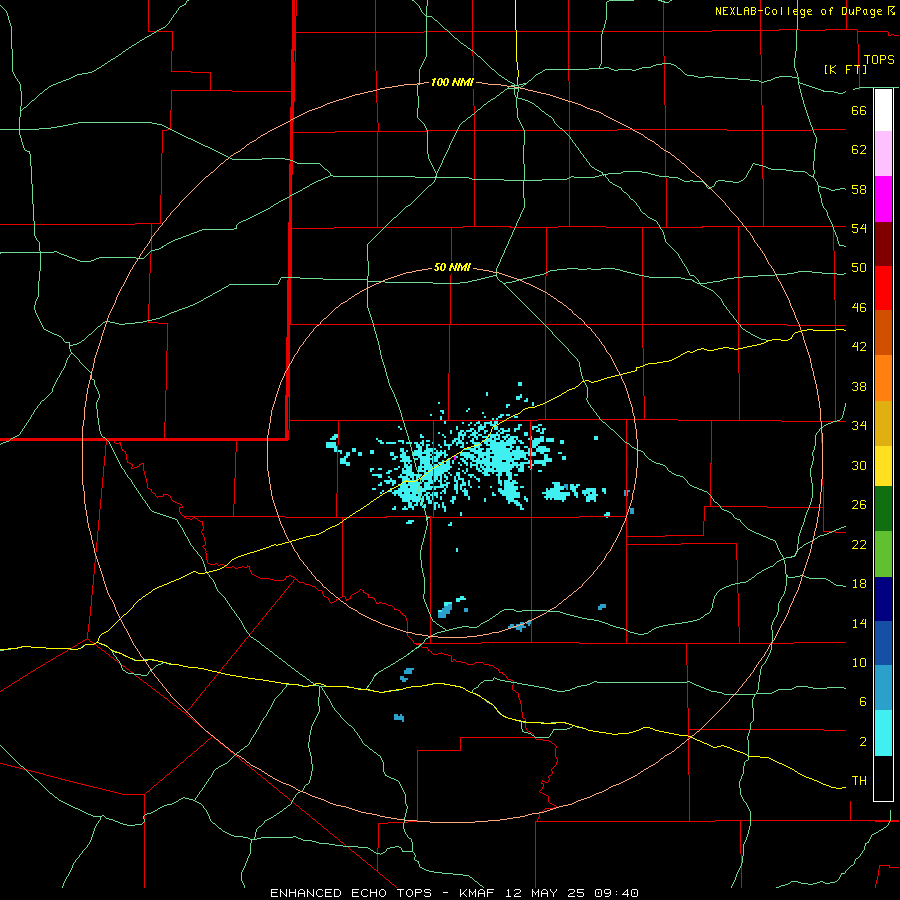Click the 09:40 timestamp

click(x=616, y=893)
